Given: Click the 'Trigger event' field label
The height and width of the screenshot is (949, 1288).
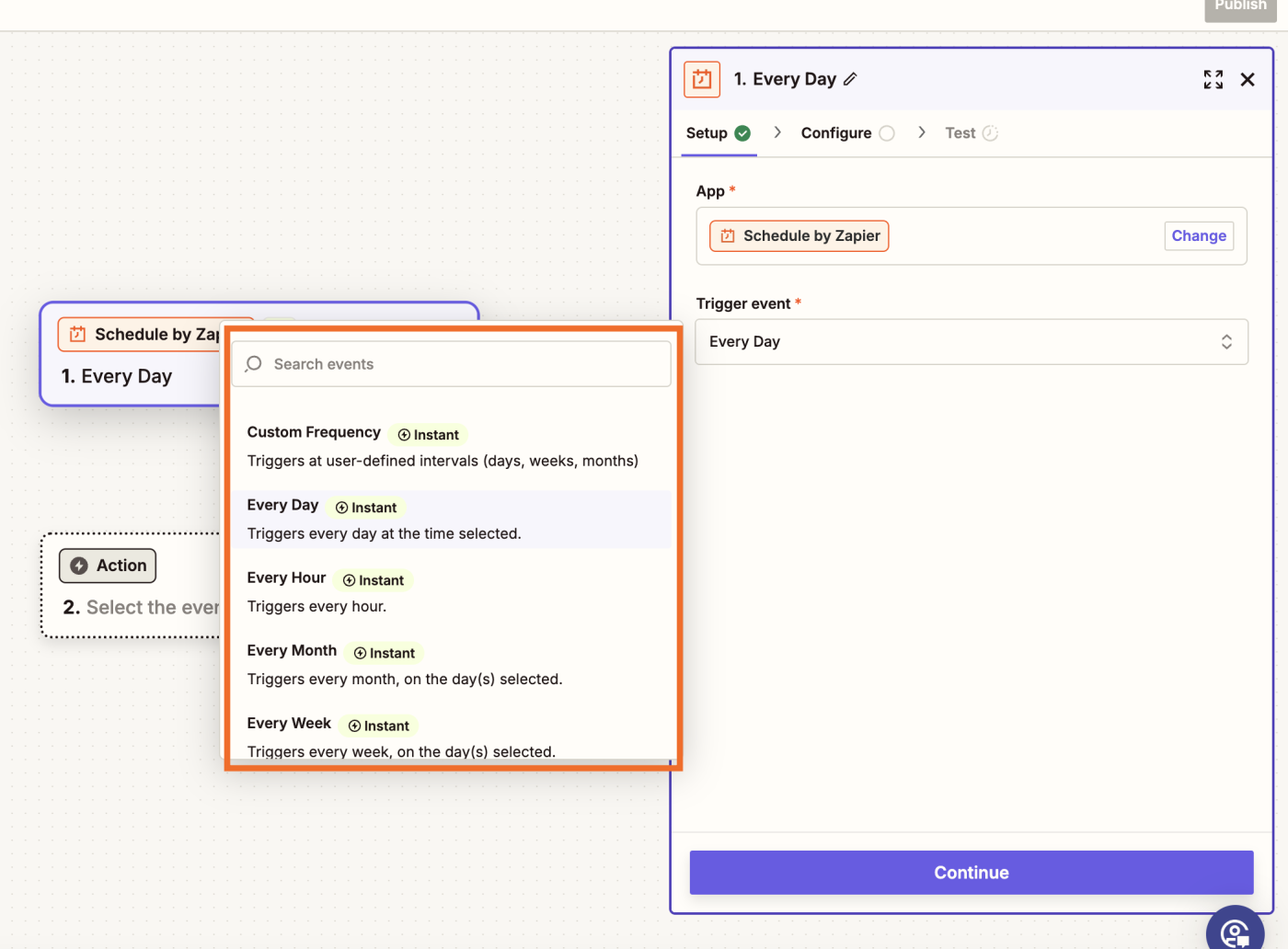Looking at the screenshot, I should pos(743,303).
